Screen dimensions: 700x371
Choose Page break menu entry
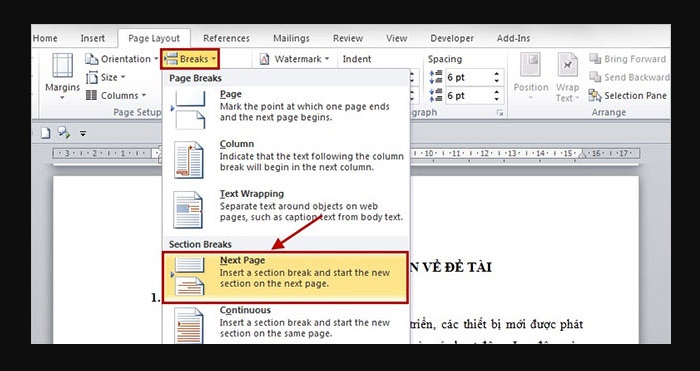286,110
